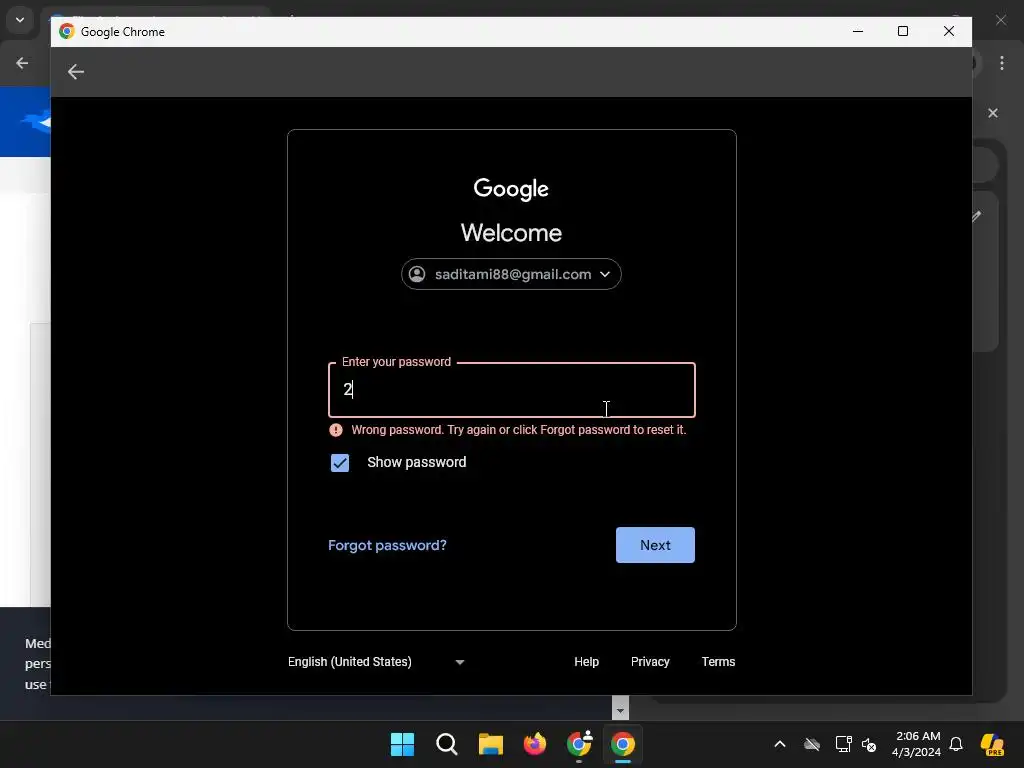The height and width of the screenshot is (768, 1024).
Task: Show hidden system tray icons
Action: 780,744
